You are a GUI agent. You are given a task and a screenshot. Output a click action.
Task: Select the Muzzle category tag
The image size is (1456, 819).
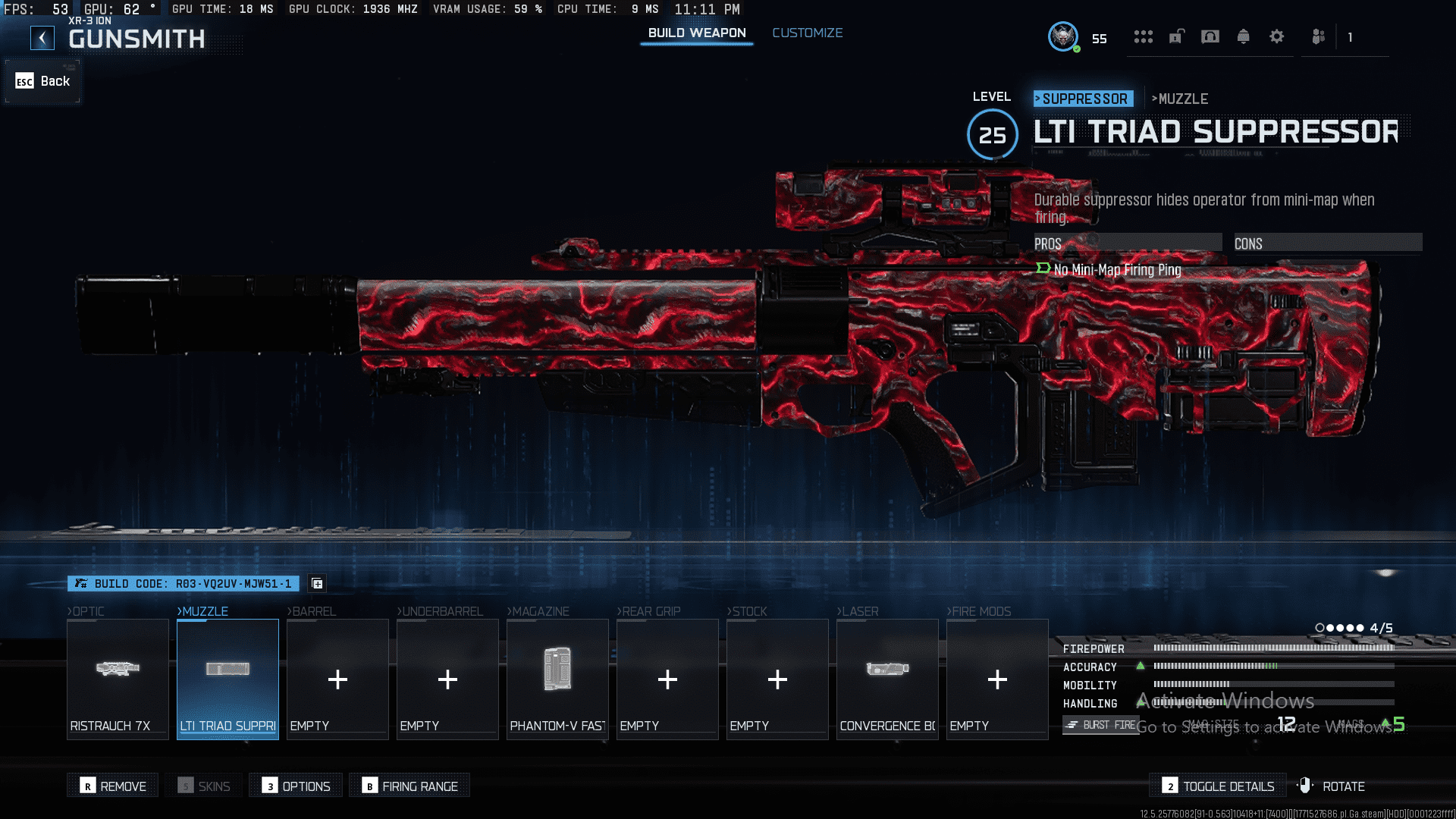pos(1180,99)
